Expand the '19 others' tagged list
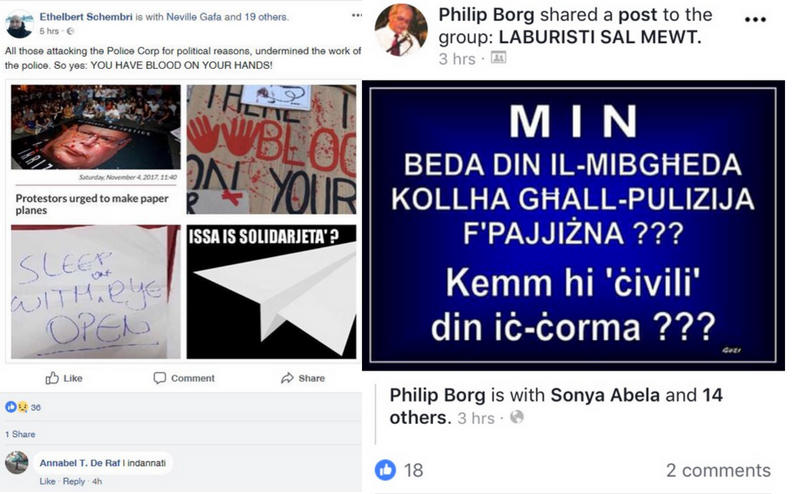The width and height of the screenshot is (793, 494). click(266, 17)
